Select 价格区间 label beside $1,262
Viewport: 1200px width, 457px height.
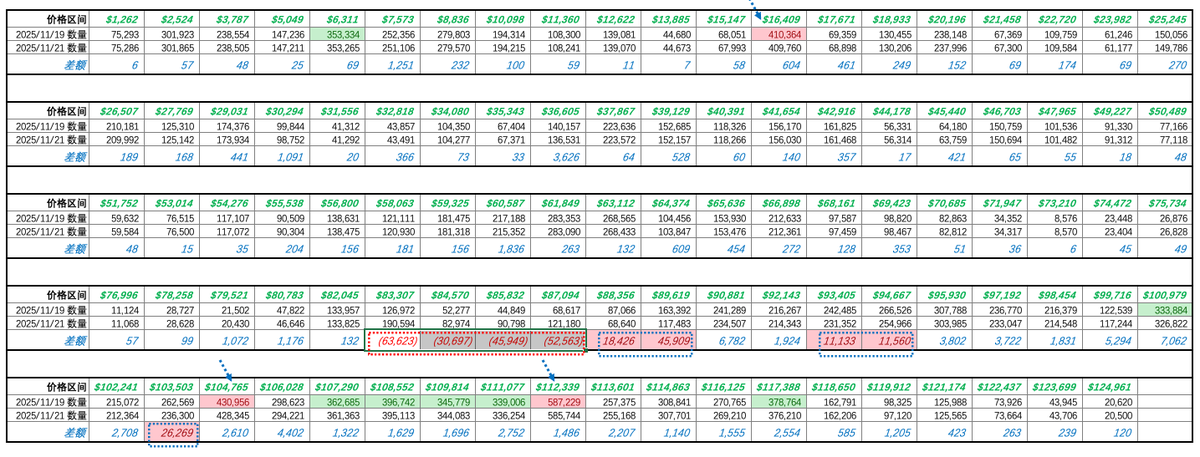click(67, 19)
